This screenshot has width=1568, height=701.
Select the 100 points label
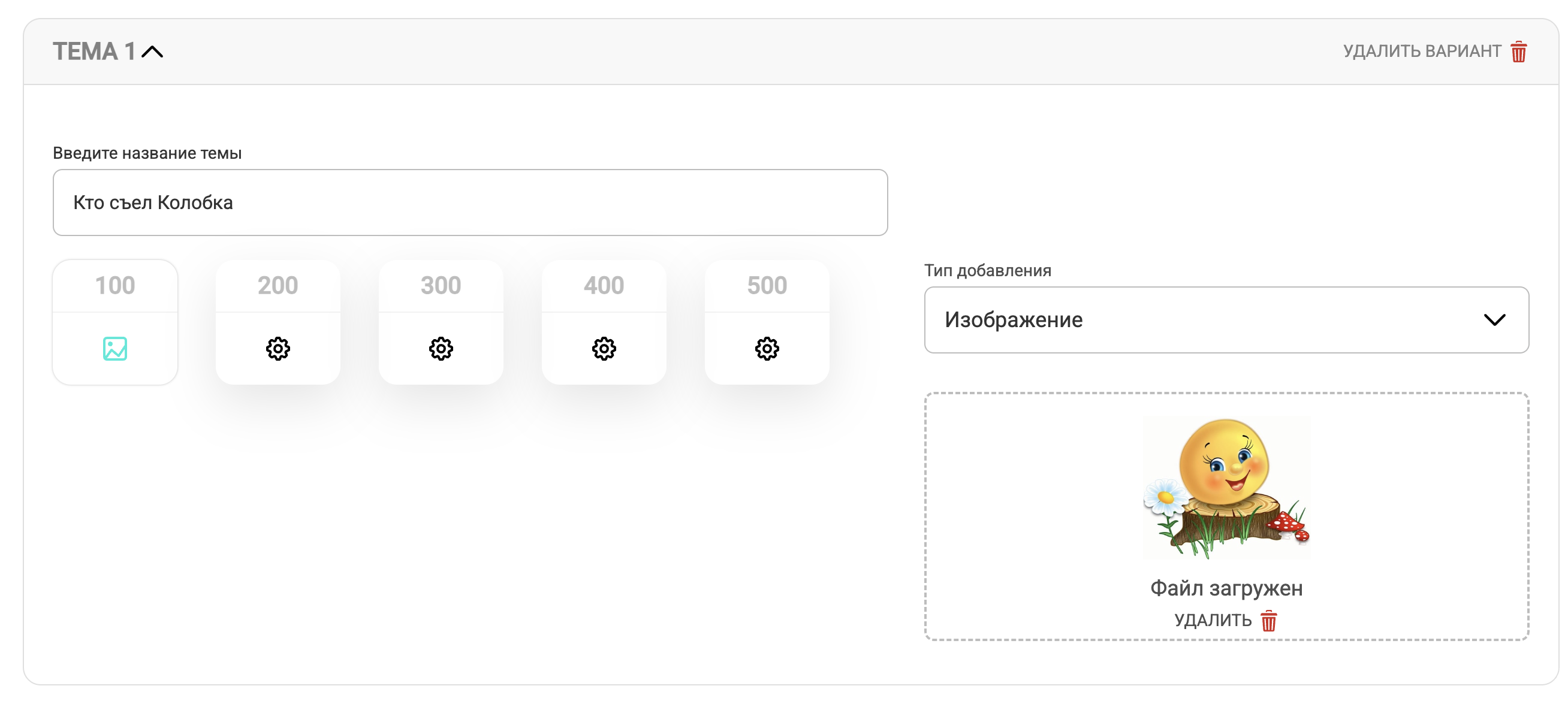115,285
